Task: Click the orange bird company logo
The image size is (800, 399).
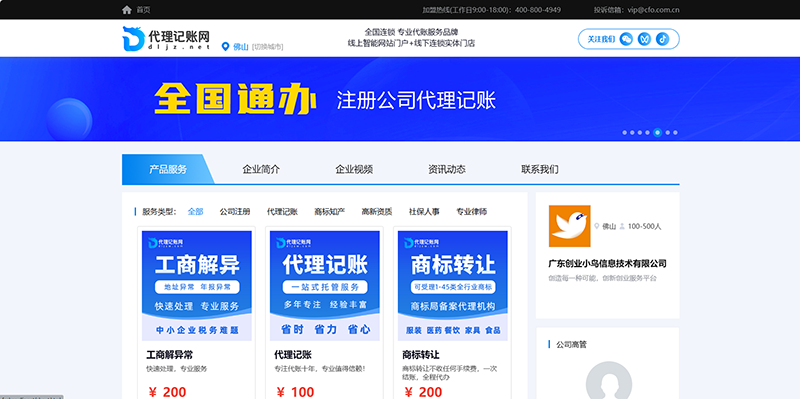Action: 569,226
